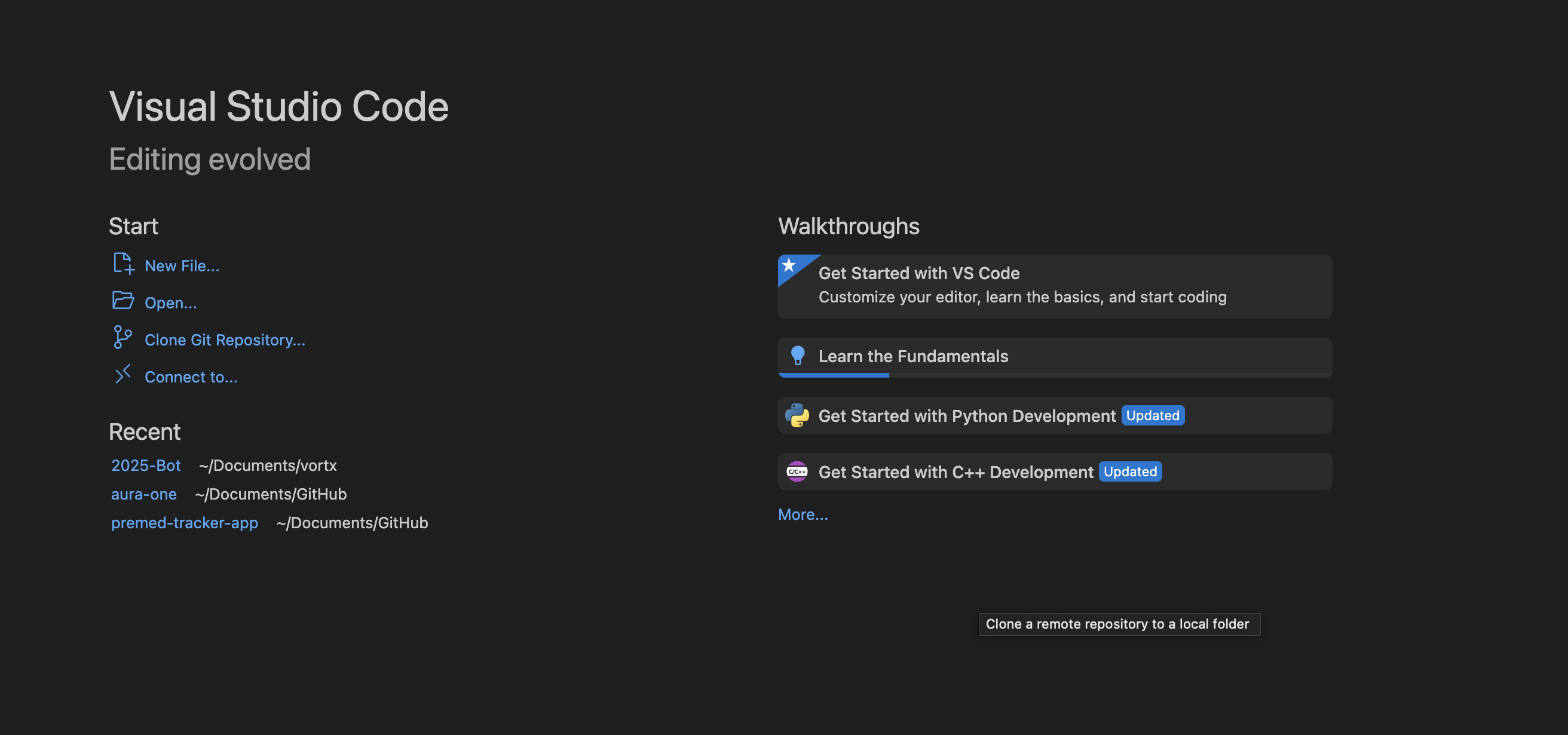1568x735 pixels.
Task: Open Get Started with Python Development walkthrough
Action: [1055, 415]
